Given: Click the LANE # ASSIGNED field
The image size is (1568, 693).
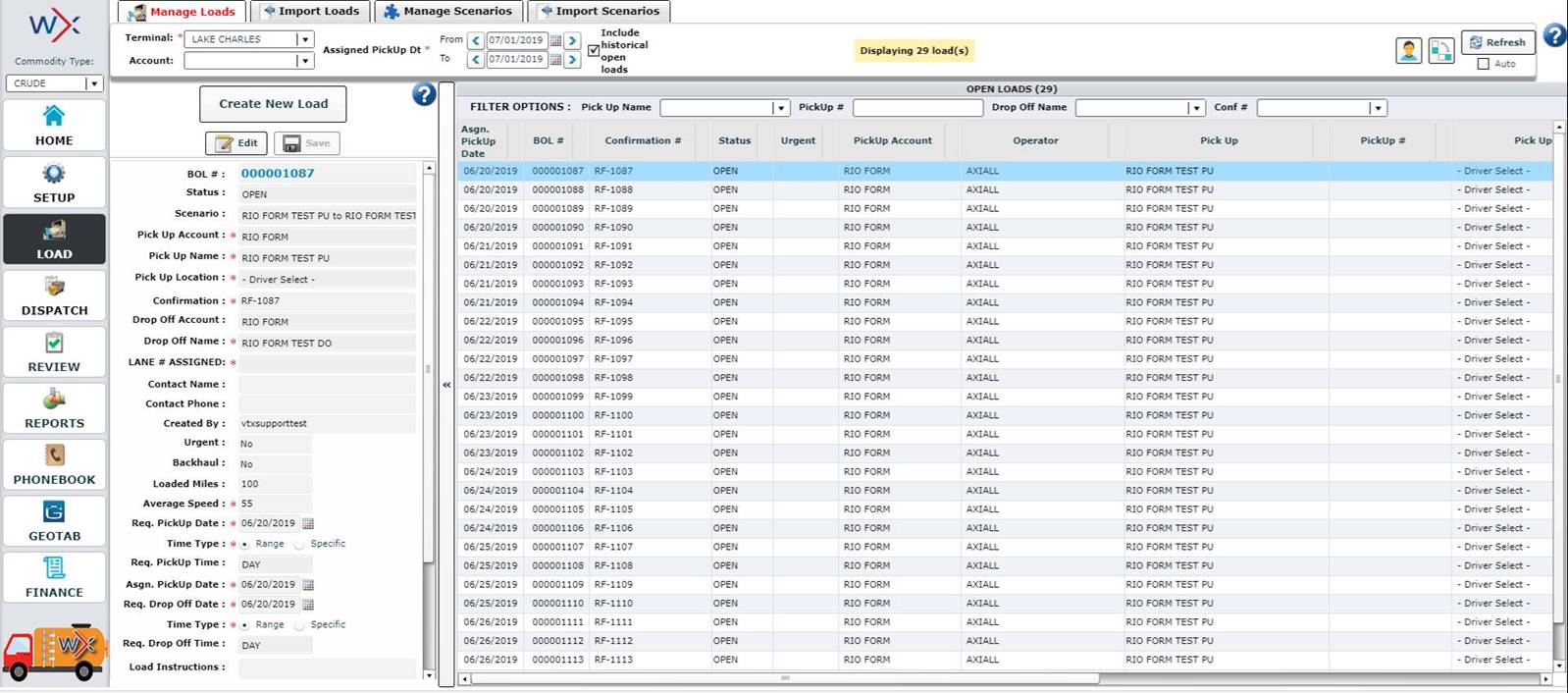Looking at the screenshot, I should pyautogui.click(x=327, y=363).
